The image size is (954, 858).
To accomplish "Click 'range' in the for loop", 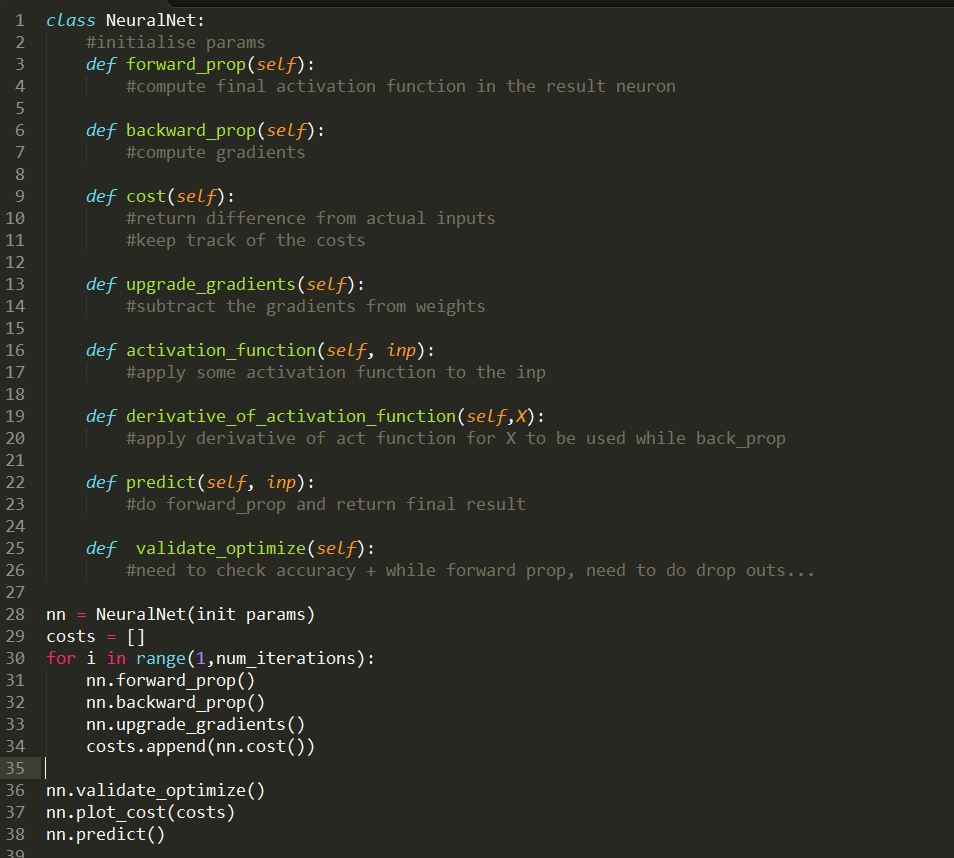I will [x=161, y=658].
